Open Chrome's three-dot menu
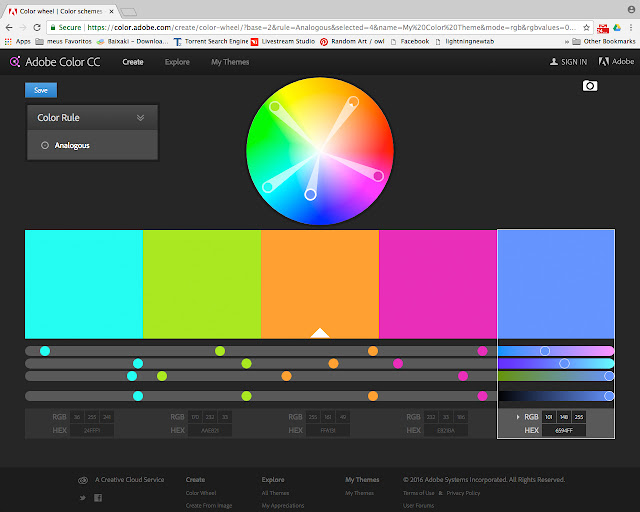This screenshot has width=640, height=512. tap(631, 27)
